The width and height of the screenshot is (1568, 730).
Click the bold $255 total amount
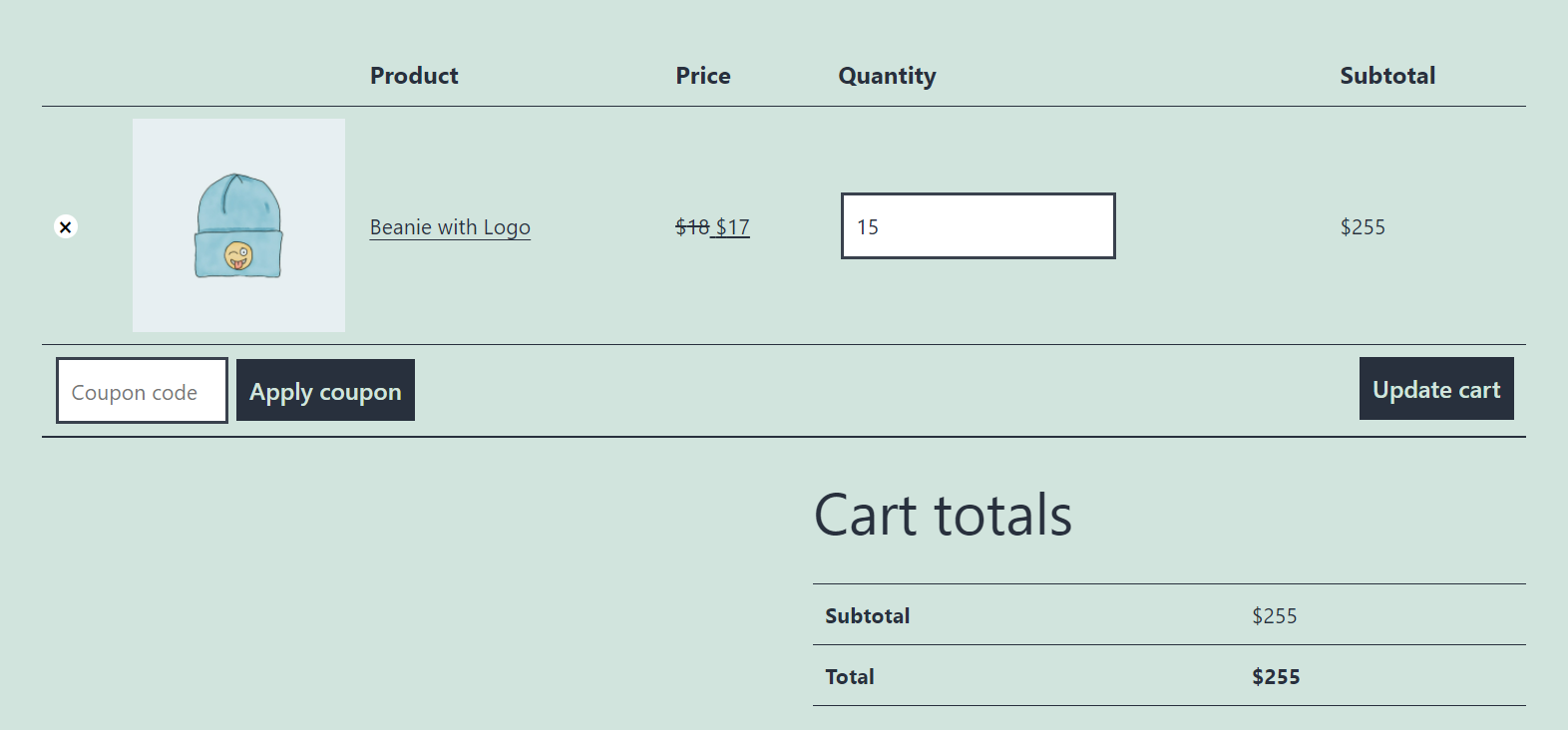coord(1276,677)
